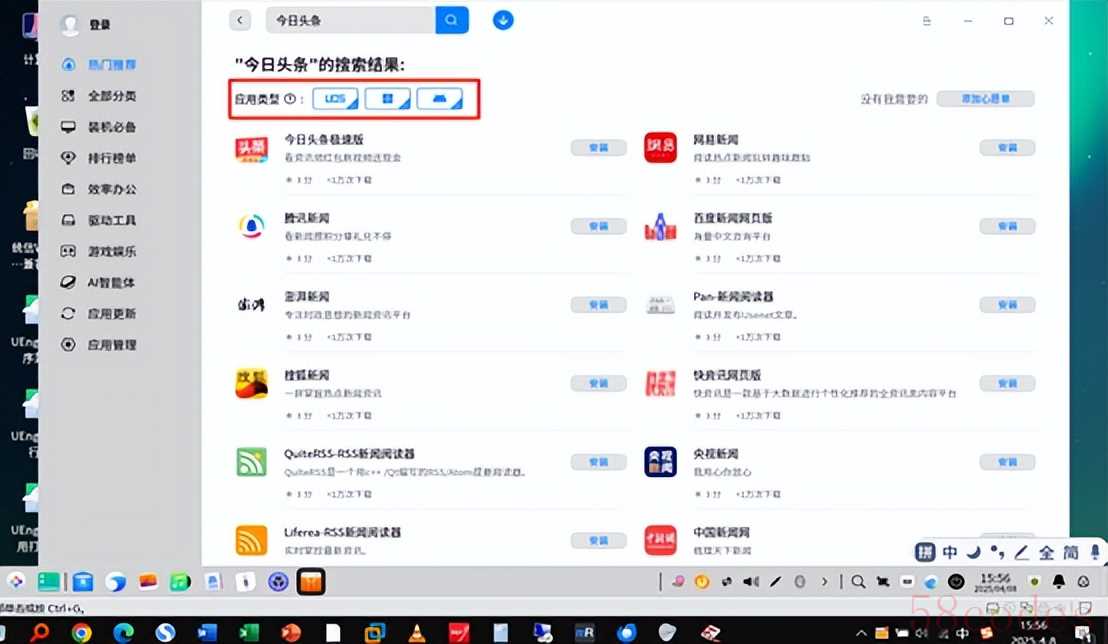1108x644 pixels.
Task: Open the app store window menu icon
Action: tap(926, 21)
